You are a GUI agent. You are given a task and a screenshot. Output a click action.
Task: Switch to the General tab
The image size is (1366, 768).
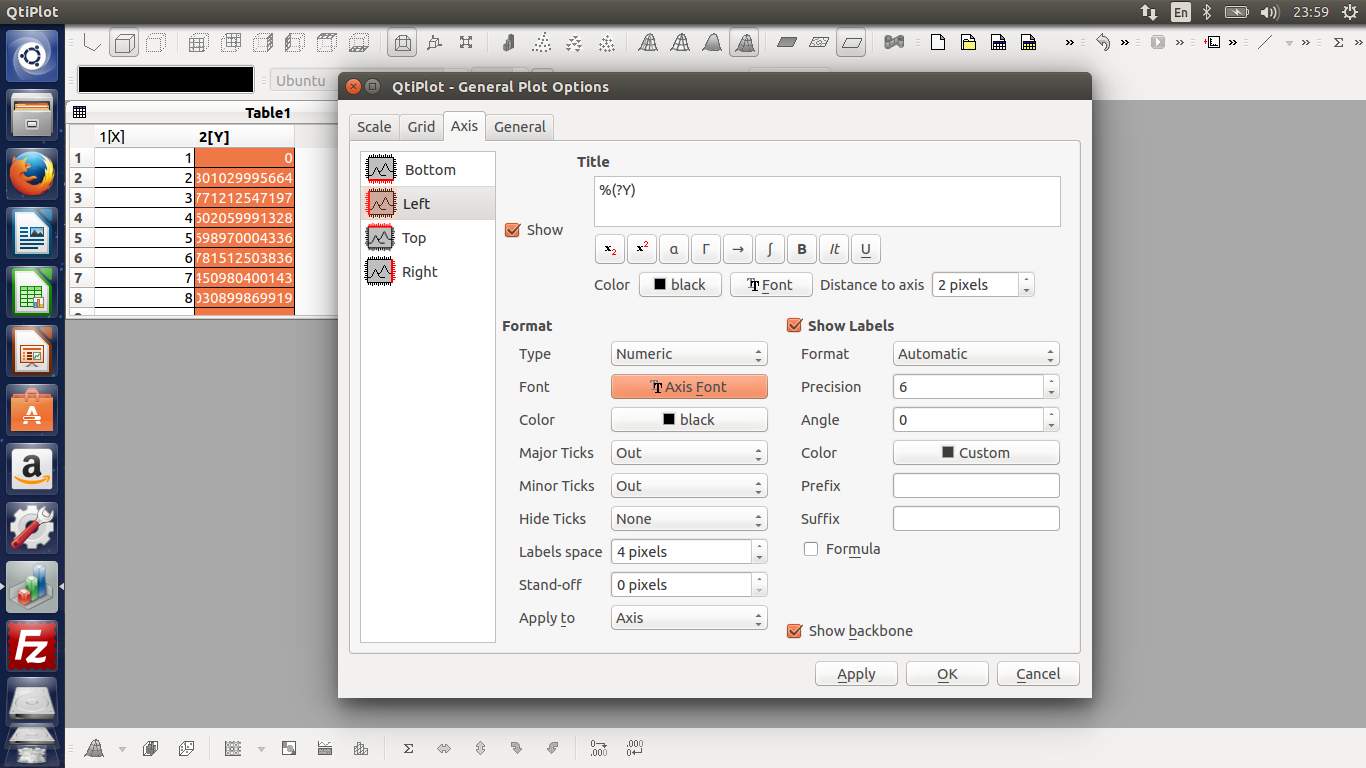pyautogui.click(x=520, y=126)
